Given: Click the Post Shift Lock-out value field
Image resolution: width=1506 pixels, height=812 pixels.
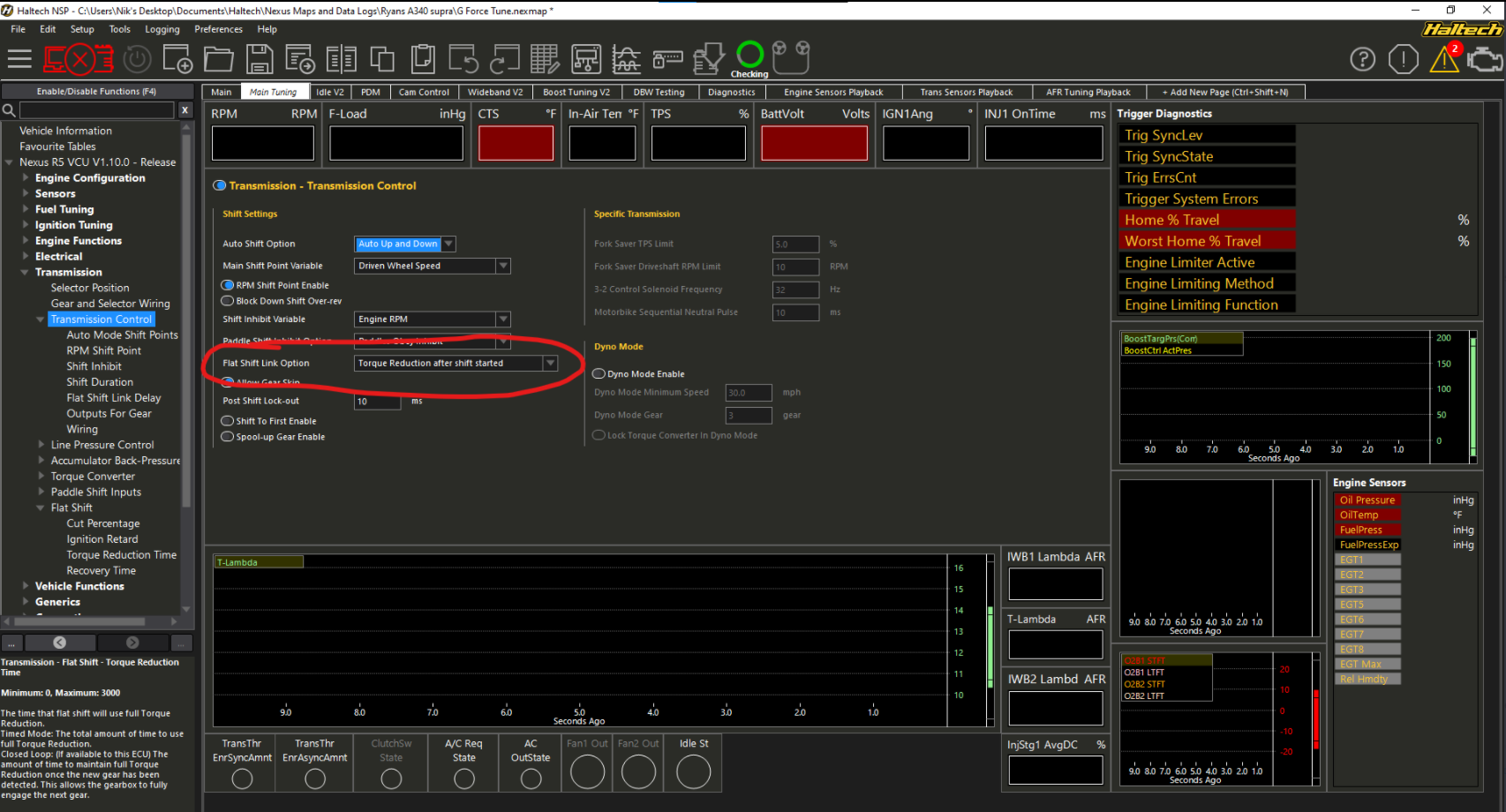Looking at the screenshot, I should 377,402.
